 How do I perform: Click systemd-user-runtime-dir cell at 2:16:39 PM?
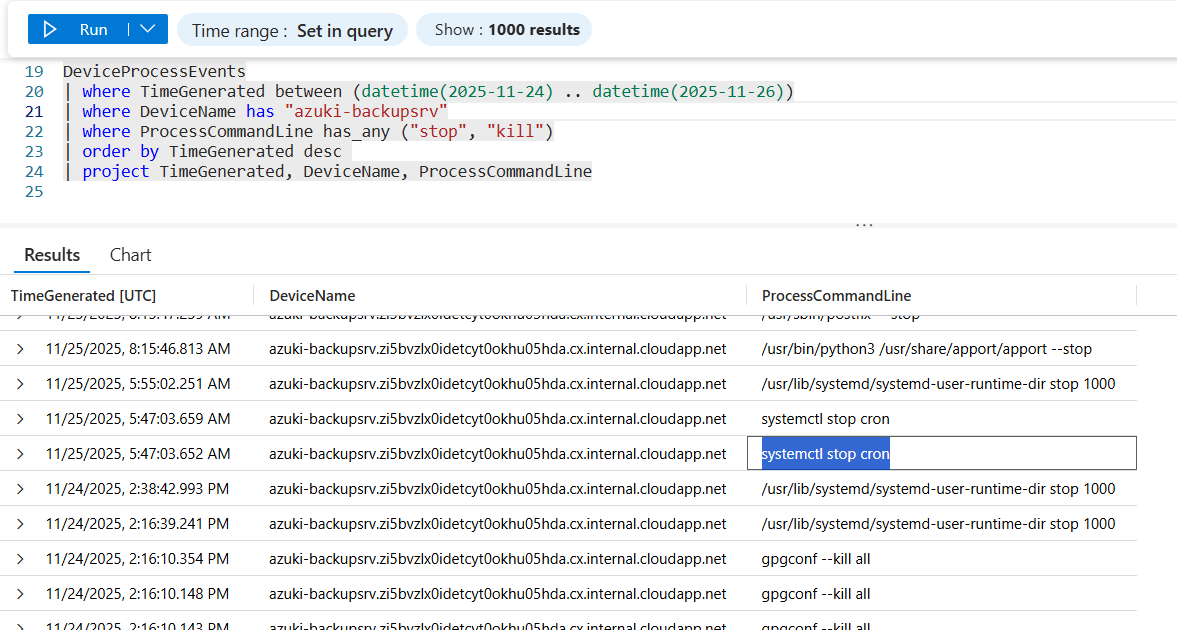938,524
